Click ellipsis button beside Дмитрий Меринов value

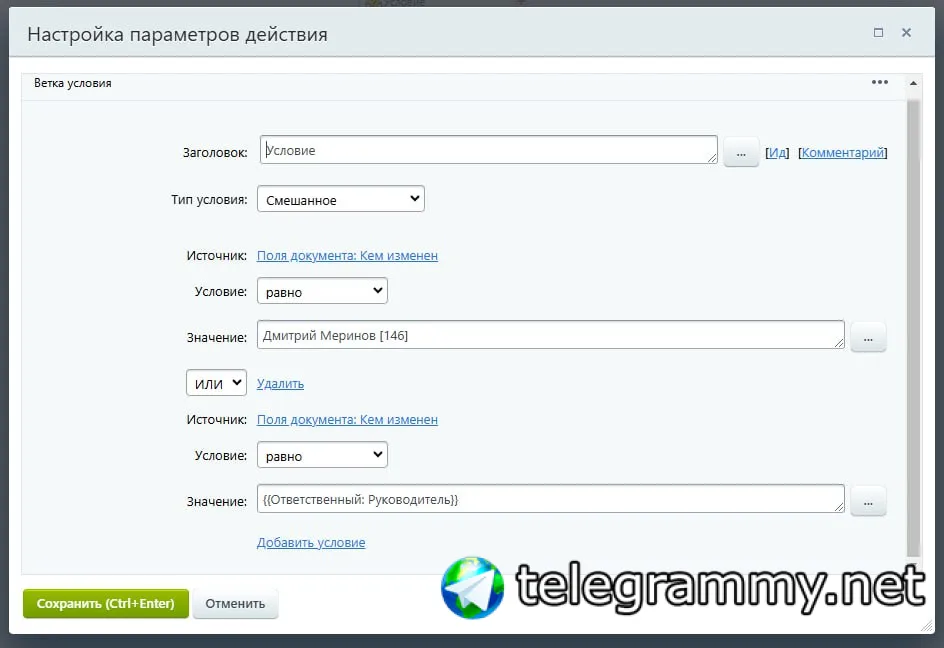[868, 337]
